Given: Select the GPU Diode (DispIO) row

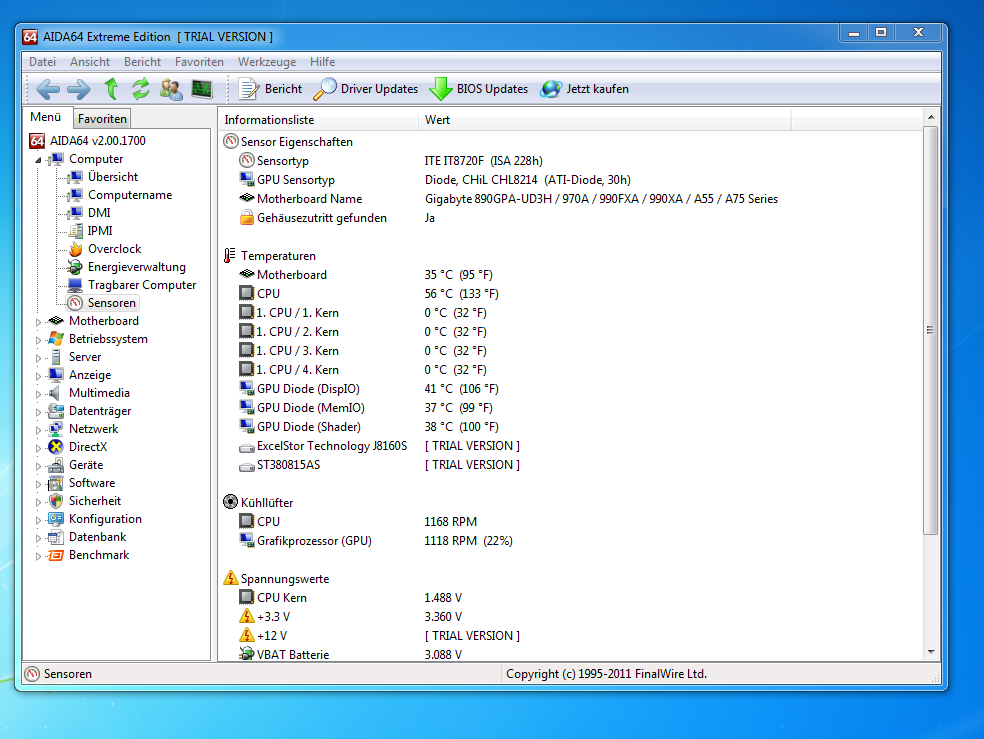Looking at the screenshot, I should 571,389.
